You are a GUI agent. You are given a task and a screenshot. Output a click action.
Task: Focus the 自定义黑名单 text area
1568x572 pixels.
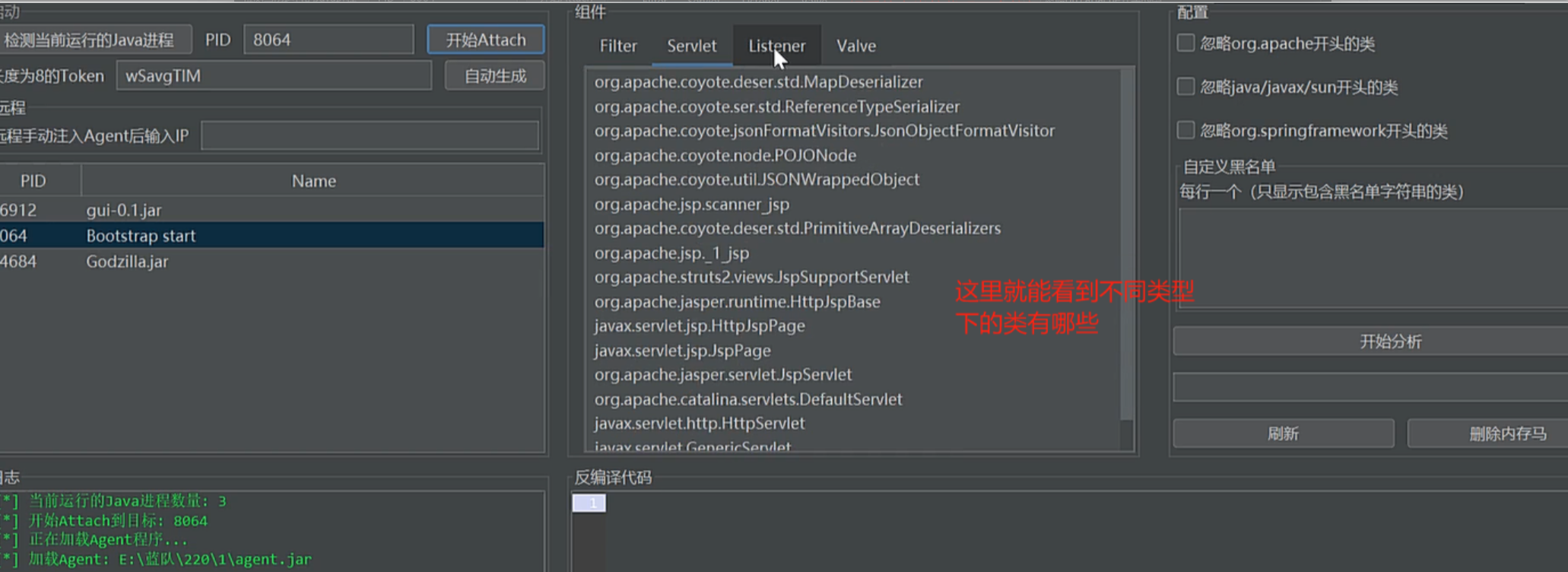[1373, 259]
